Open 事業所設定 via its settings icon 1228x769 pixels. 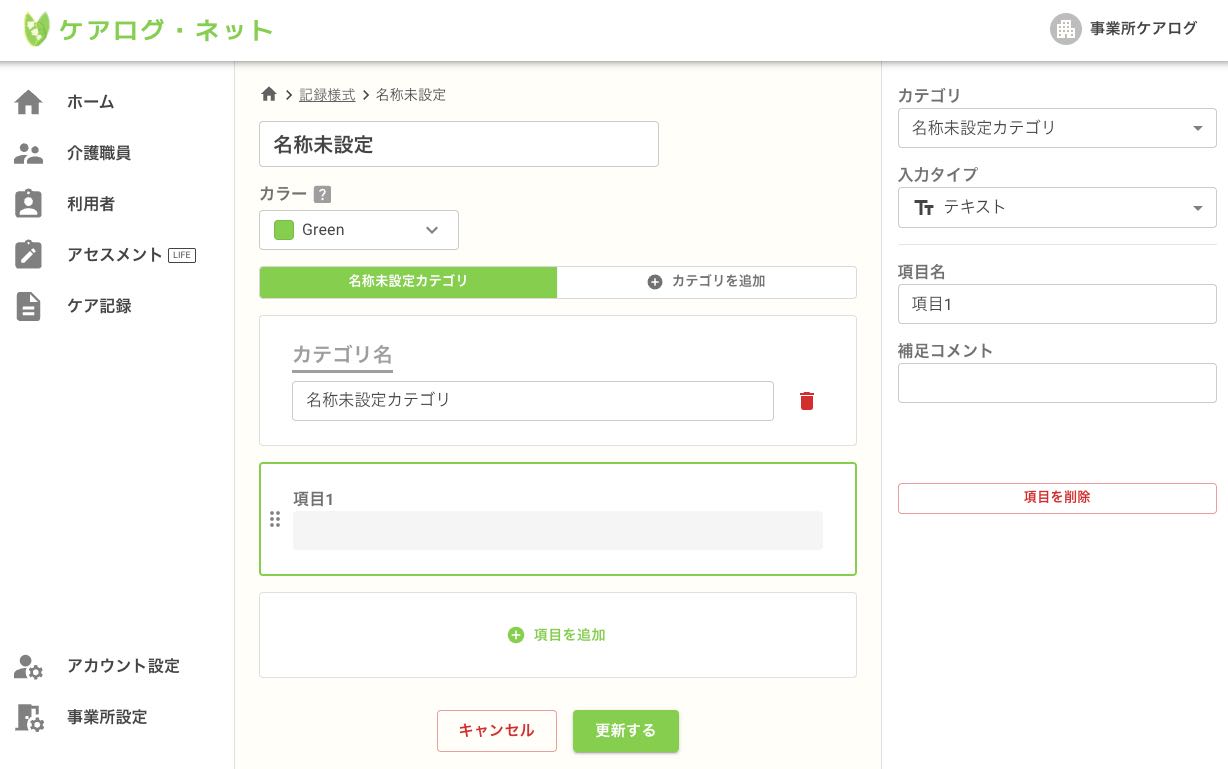coord(29,717)
